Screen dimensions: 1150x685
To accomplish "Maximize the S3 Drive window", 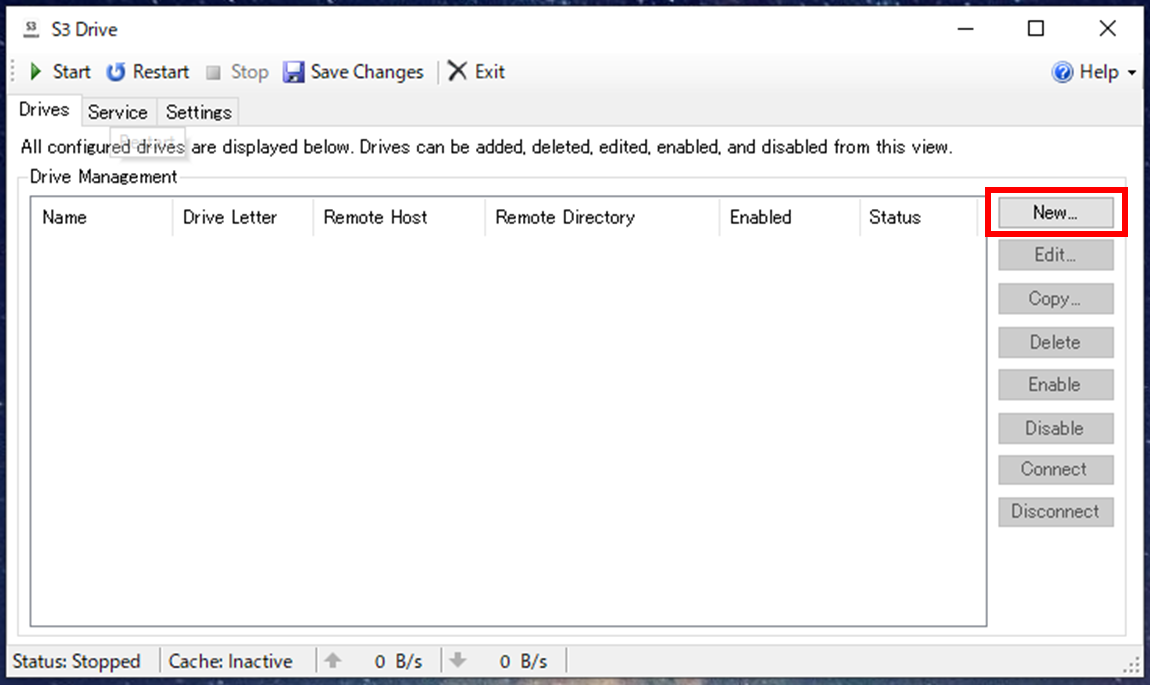I will pyautogui.click(x=1036, y=29).
